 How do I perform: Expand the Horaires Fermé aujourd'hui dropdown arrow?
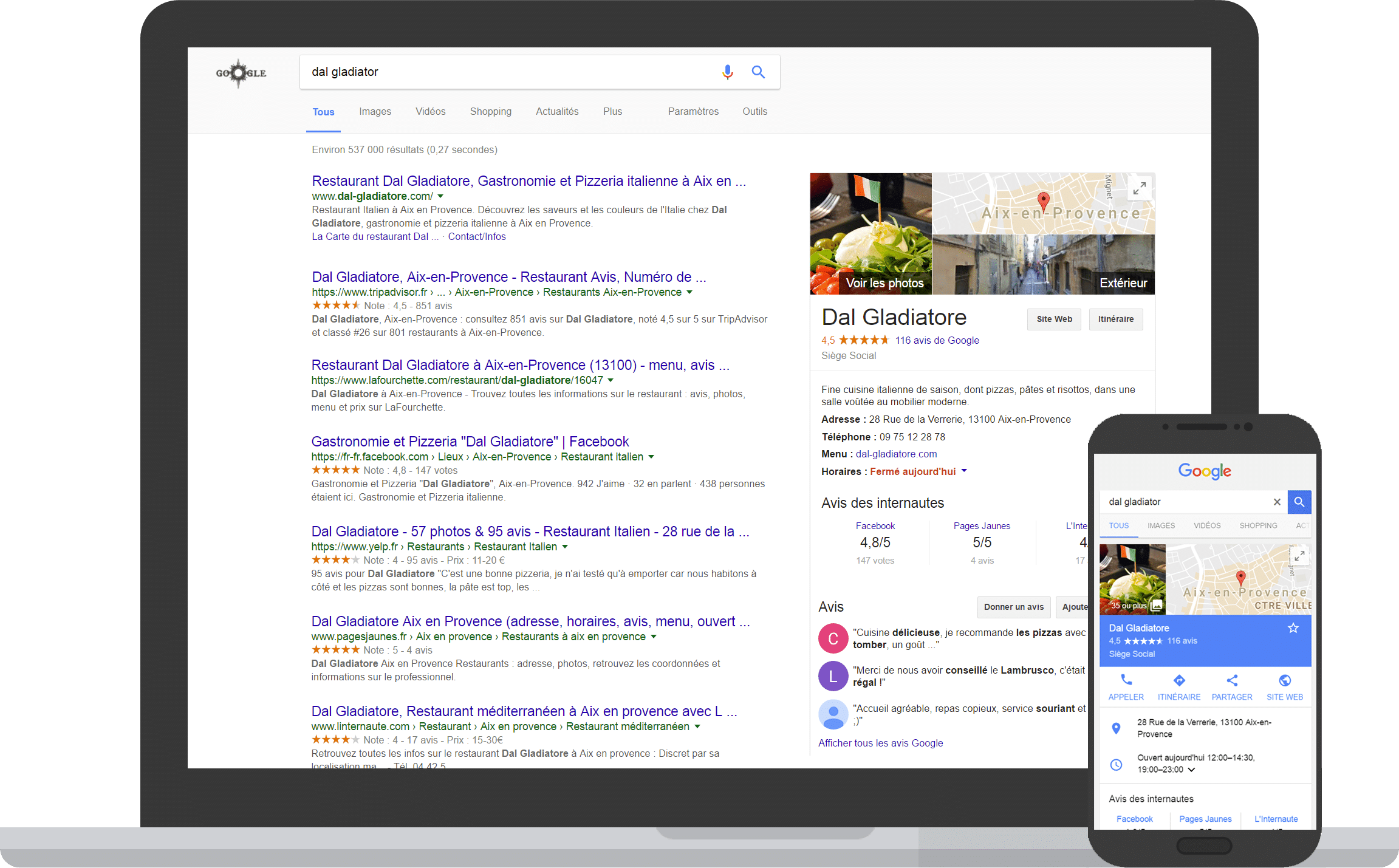tap(965, 471)
